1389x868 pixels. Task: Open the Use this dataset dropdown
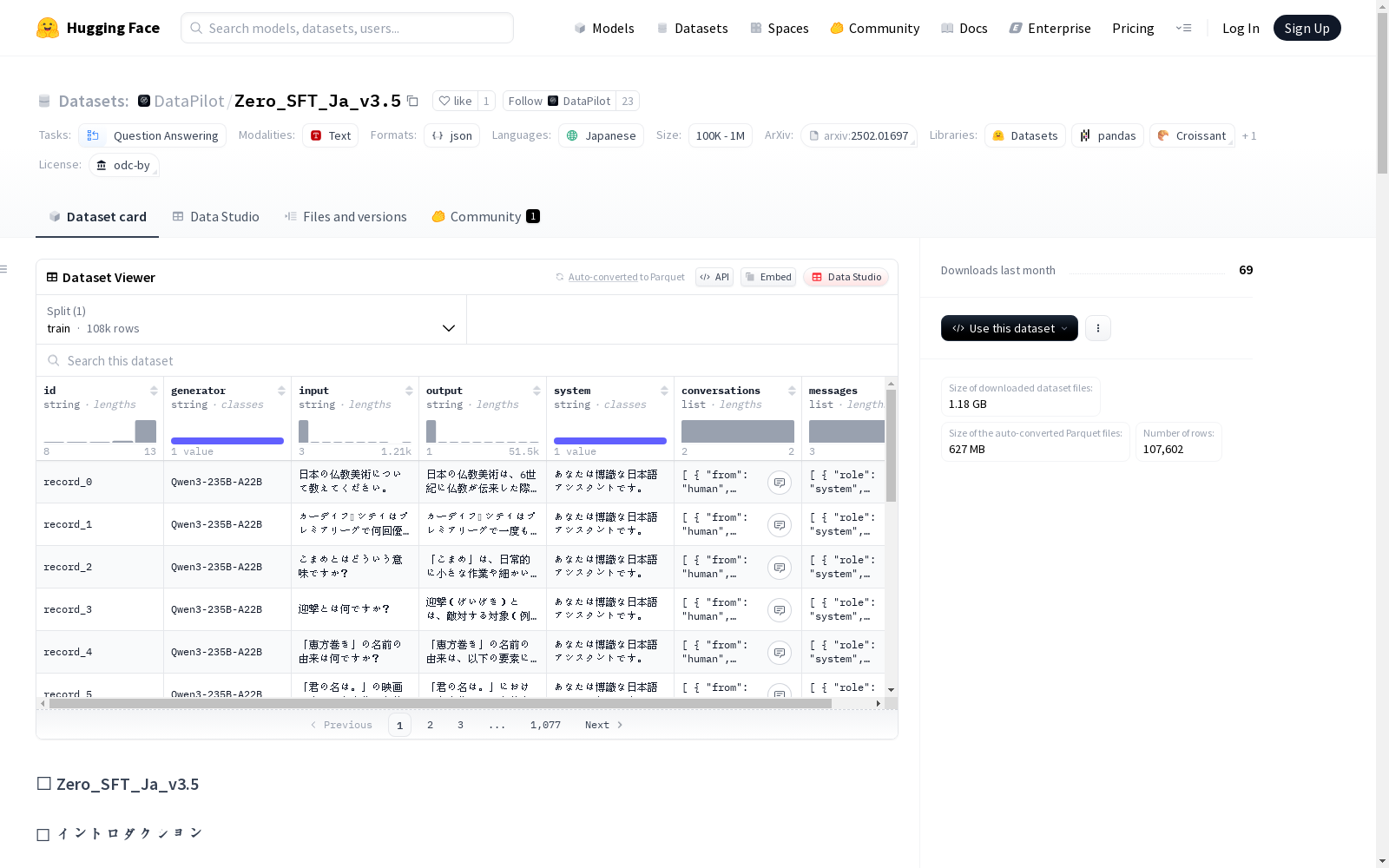coord(1010,328)
